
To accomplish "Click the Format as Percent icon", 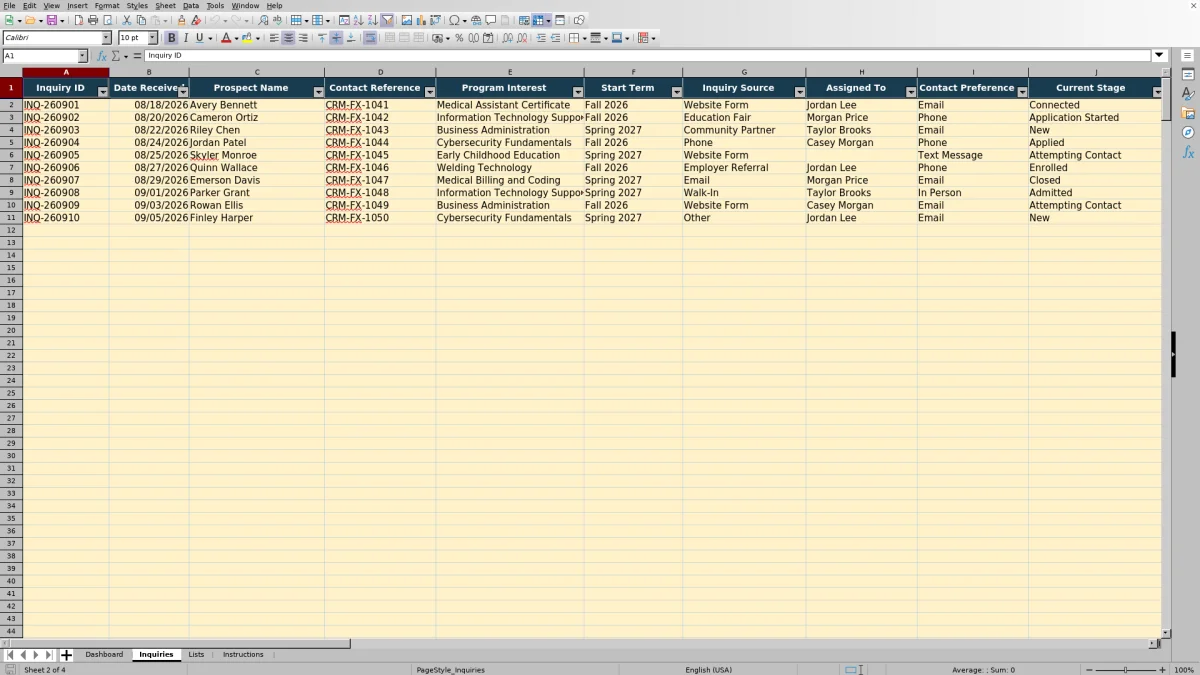I will tap(459, 38).
